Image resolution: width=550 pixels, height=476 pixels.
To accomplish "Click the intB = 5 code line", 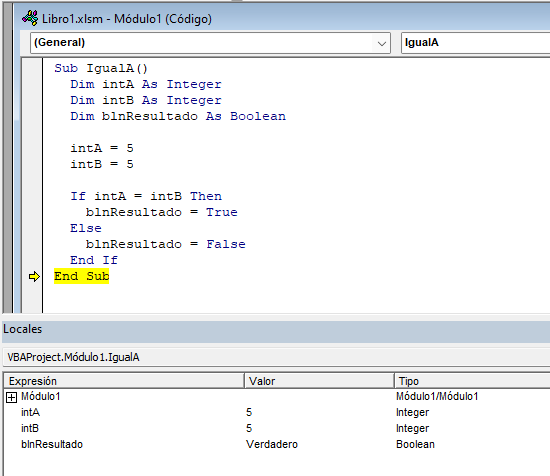I will pyautogui.click(x=102, y=164).
